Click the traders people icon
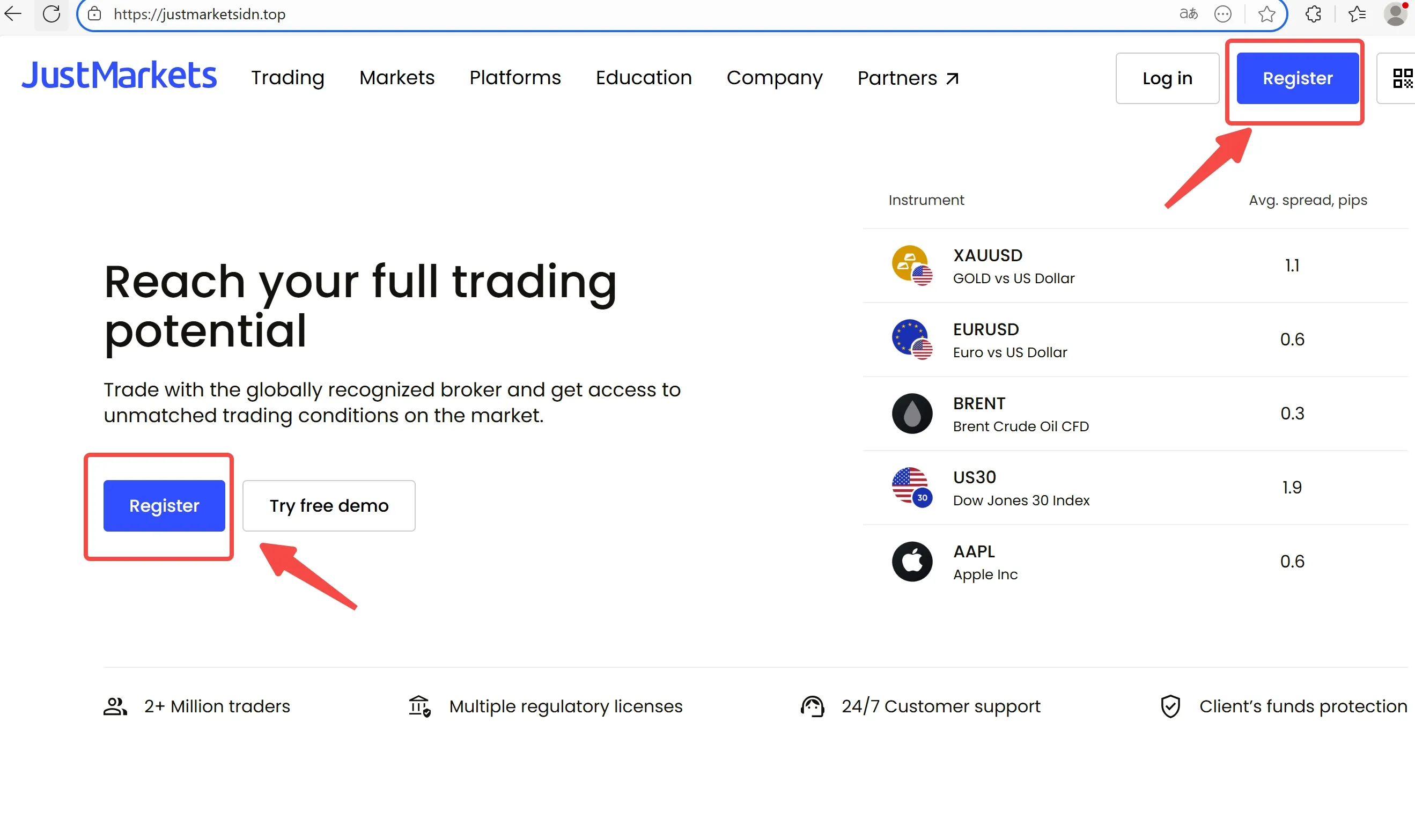The width and height of the screenshot is (1415, 840). 115,706
